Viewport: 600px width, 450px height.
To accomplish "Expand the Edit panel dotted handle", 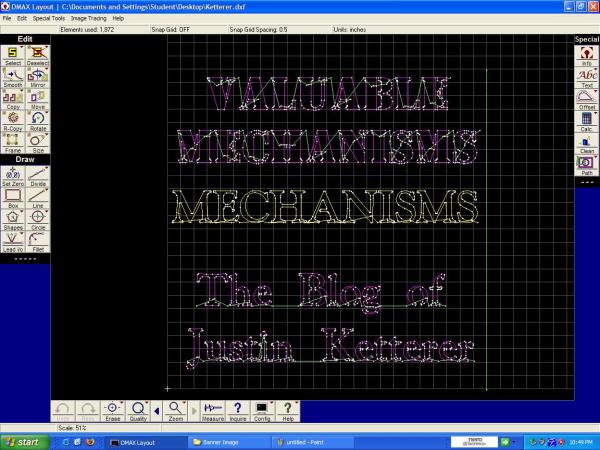I will 25,257.
